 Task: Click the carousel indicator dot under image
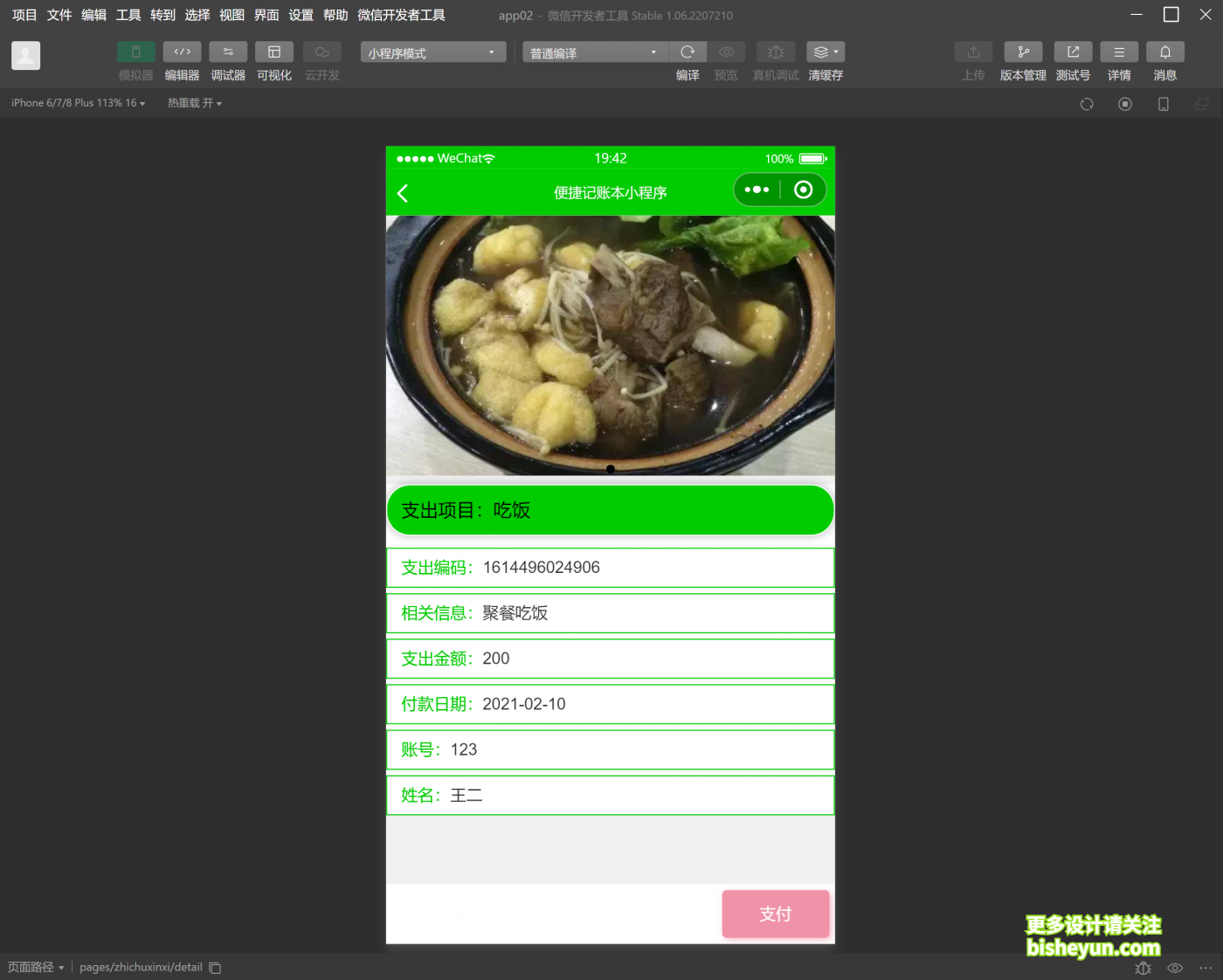[610, 469]
